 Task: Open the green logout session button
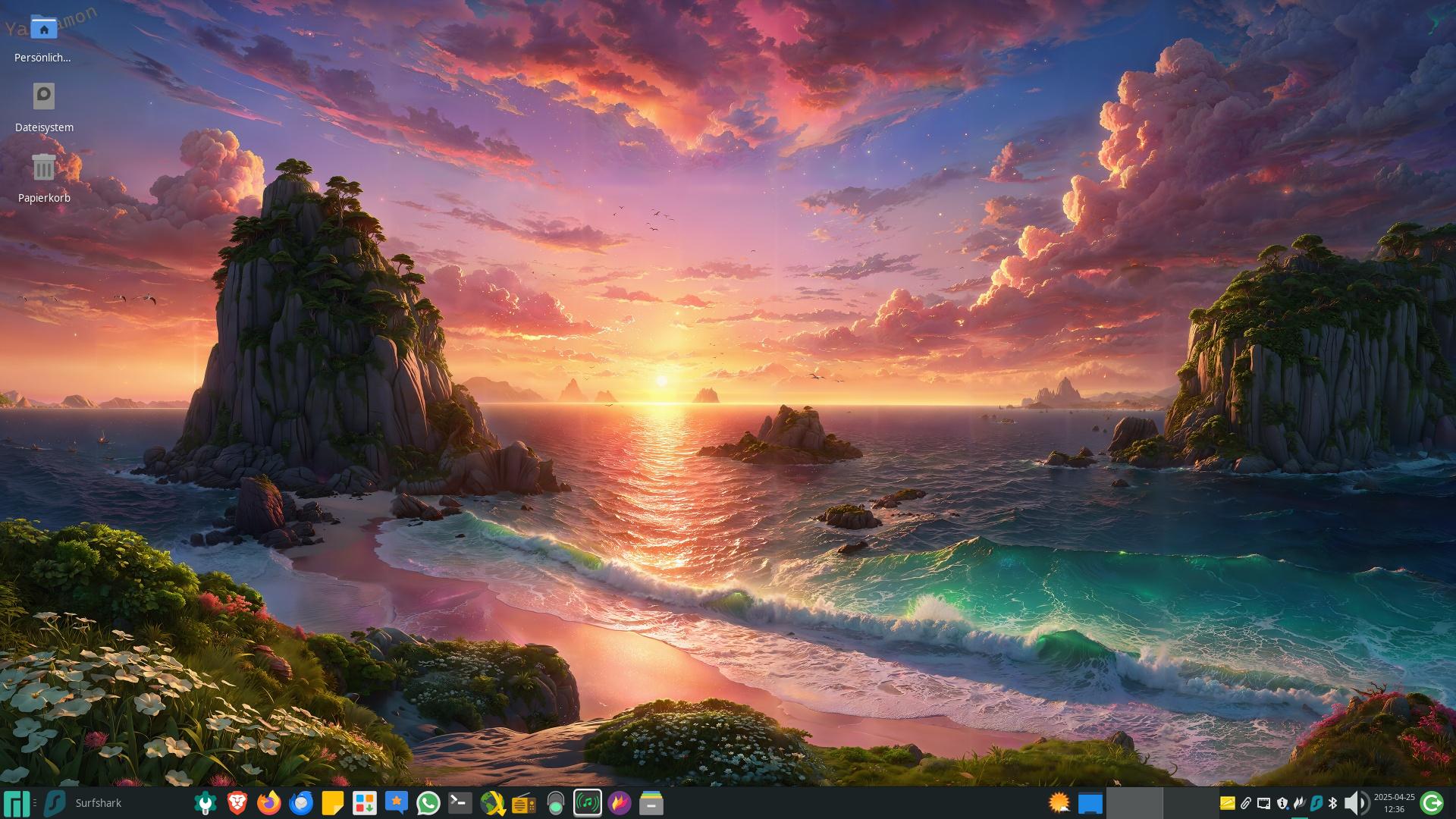(1432, 803)
